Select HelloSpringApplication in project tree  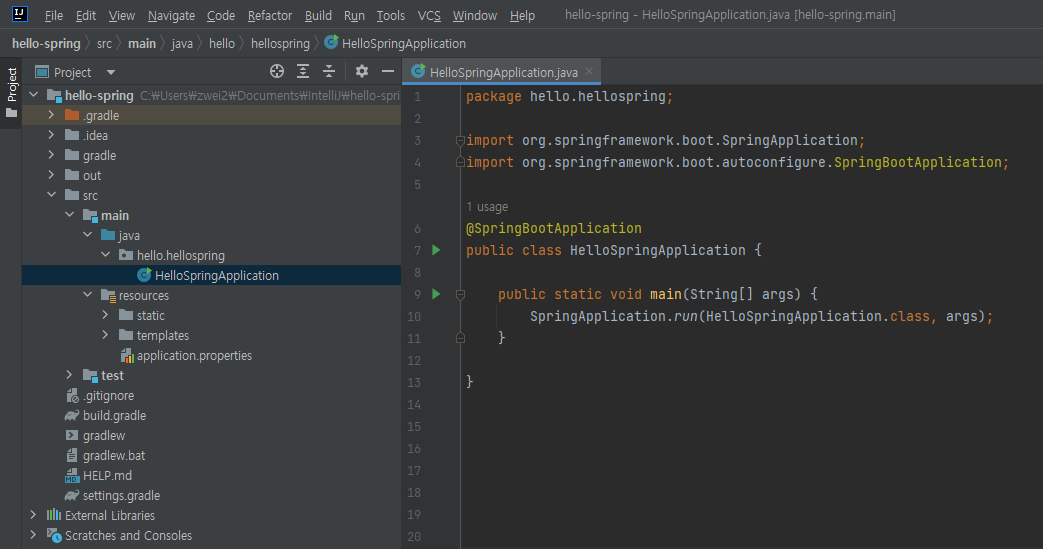coord(212,275)
